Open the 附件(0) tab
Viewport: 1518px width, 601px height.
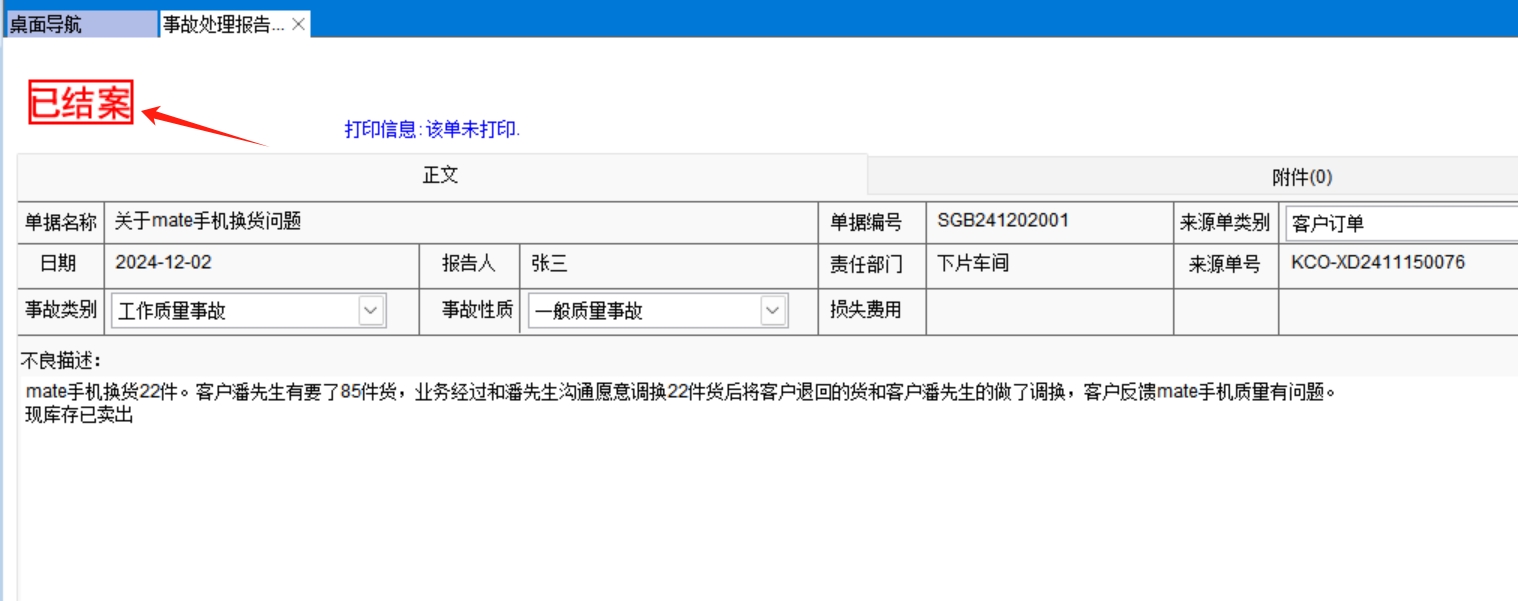(1300, 177)
